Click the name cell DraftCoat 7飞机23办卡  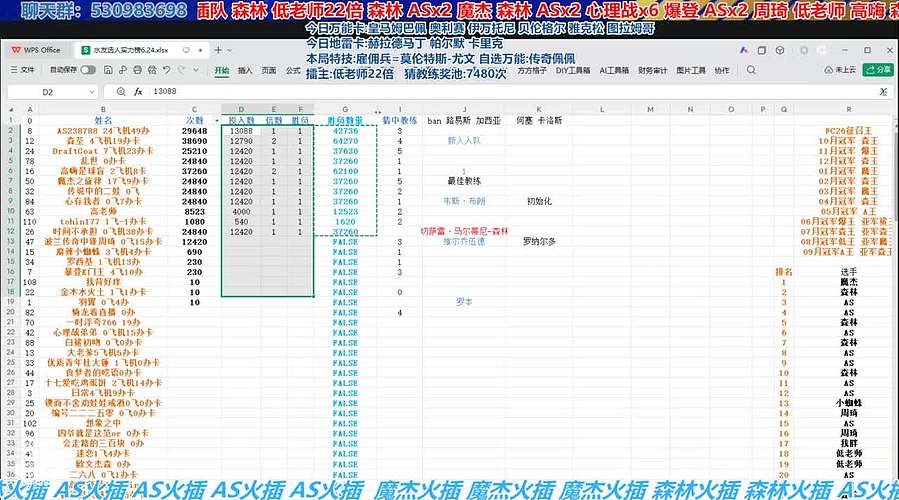103,151
